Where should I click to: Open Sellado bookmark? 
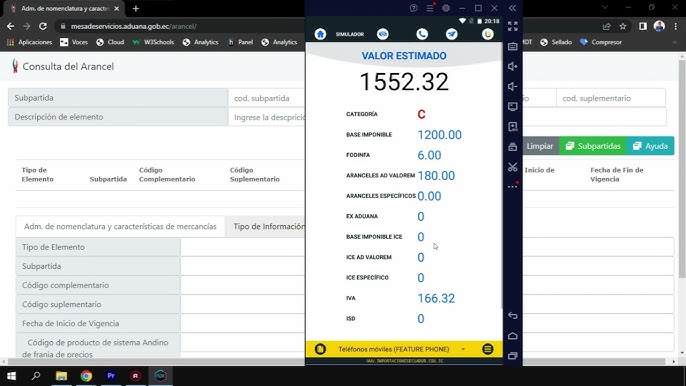[556, 42]
